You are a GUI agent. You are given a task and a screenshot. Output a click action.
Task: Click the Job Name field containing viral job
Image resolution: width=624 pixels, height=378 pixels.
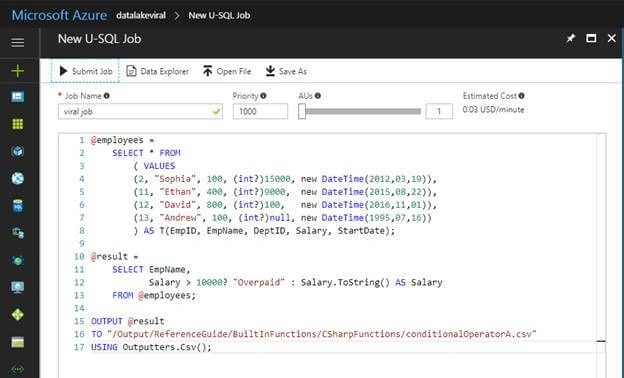click(140, 111)
